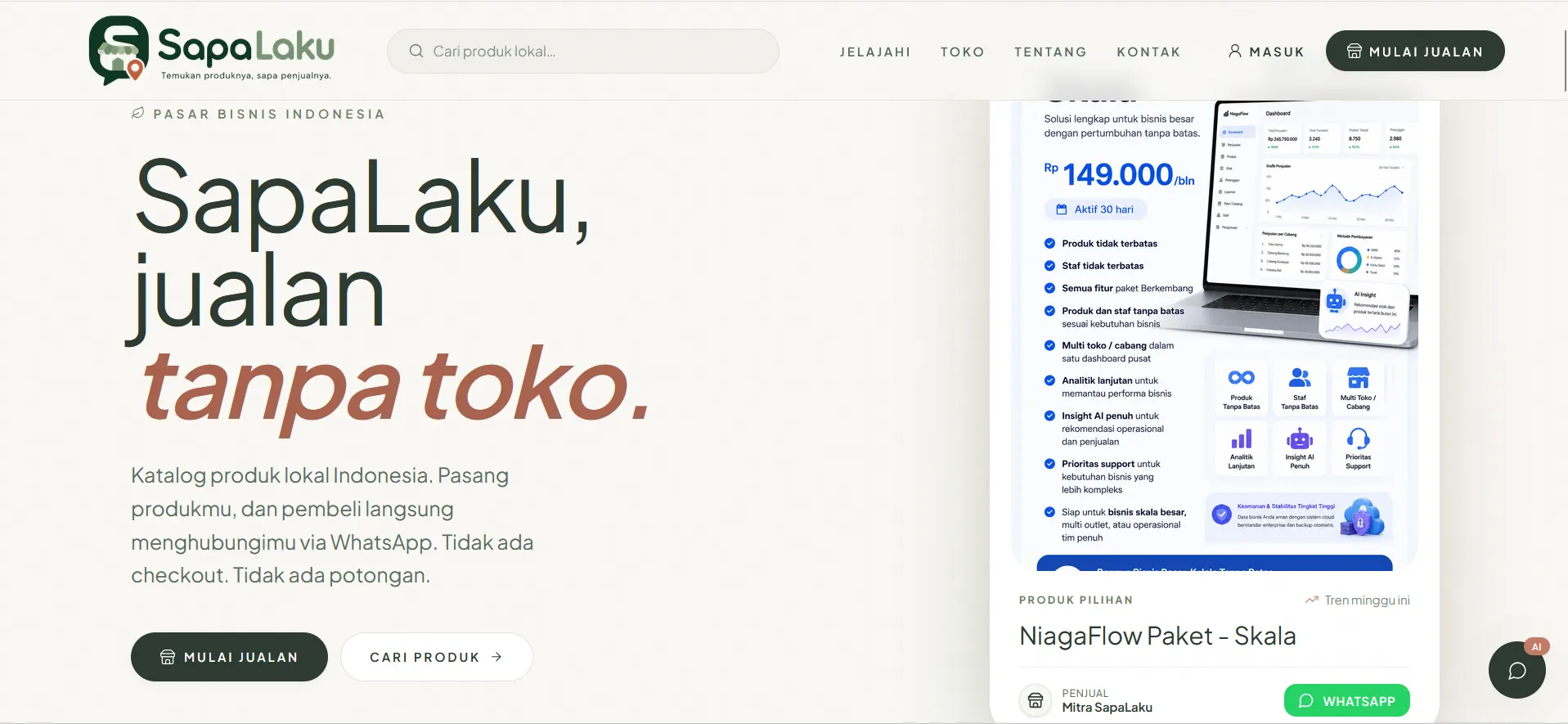The image size is (1568, 724).
Task: Click the Analitik Lanjutan bar chart icon
Action: (x=1242, y=439)
